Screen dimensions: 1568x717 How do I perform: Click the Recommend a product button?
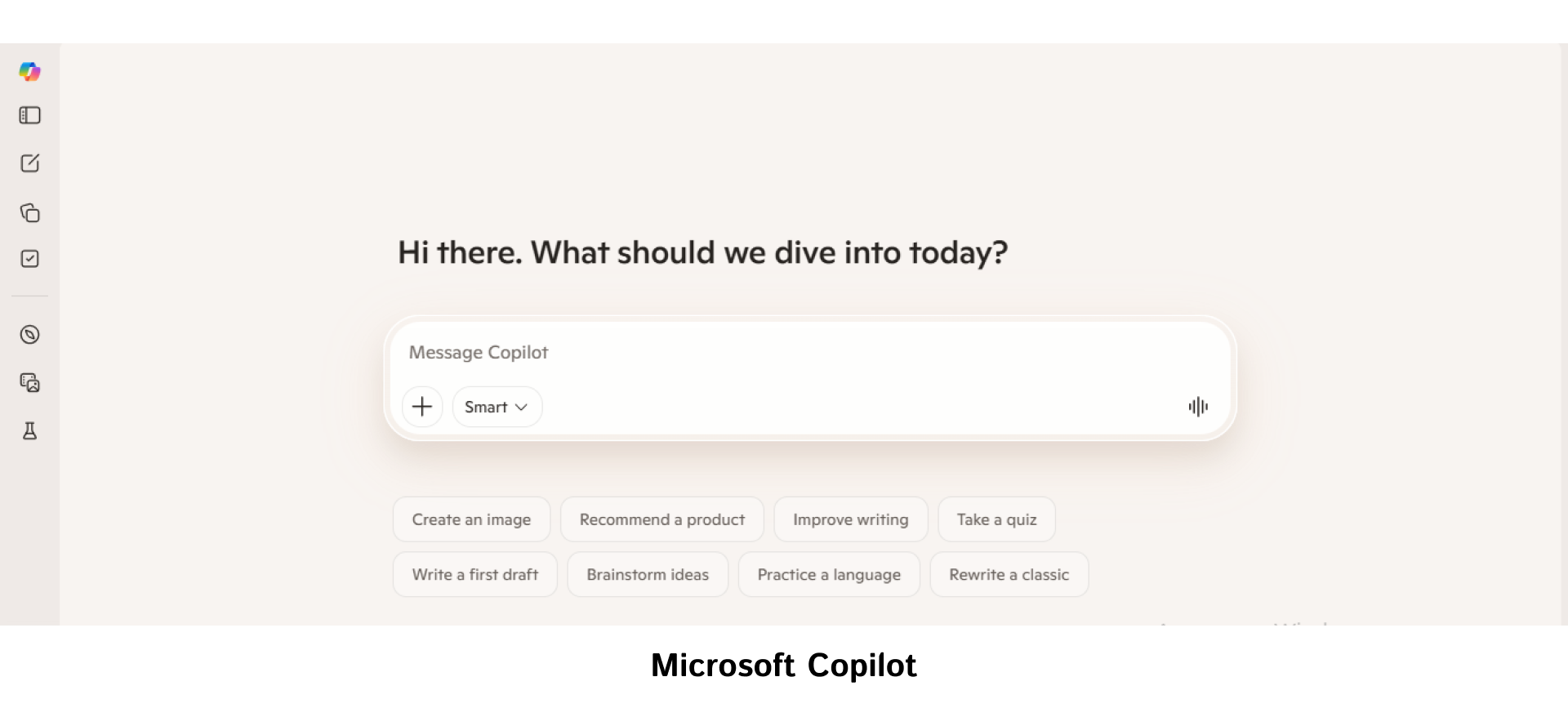pyautogui.click(x=661, y=519)
